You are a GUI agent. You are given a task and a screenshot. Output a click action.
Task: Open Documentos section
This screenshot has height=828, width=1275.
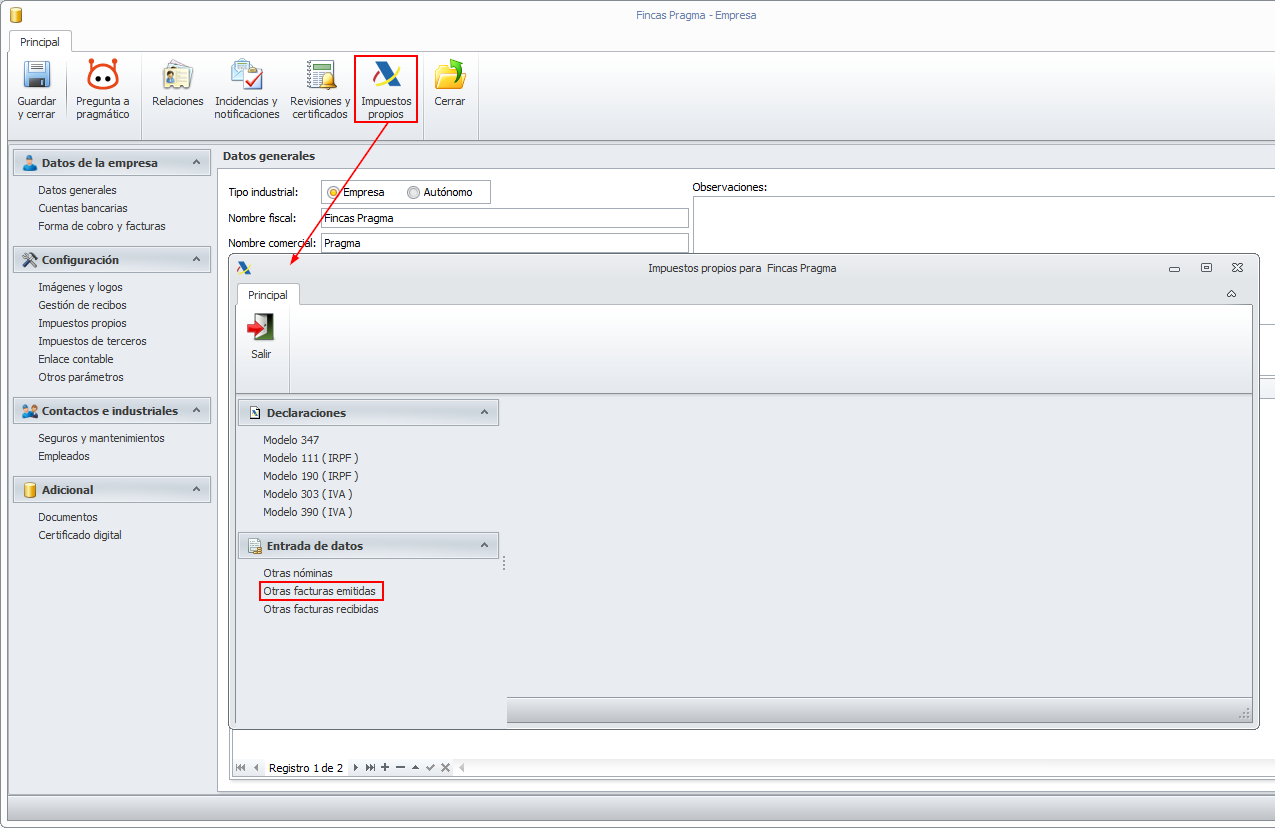coord(68,517)
